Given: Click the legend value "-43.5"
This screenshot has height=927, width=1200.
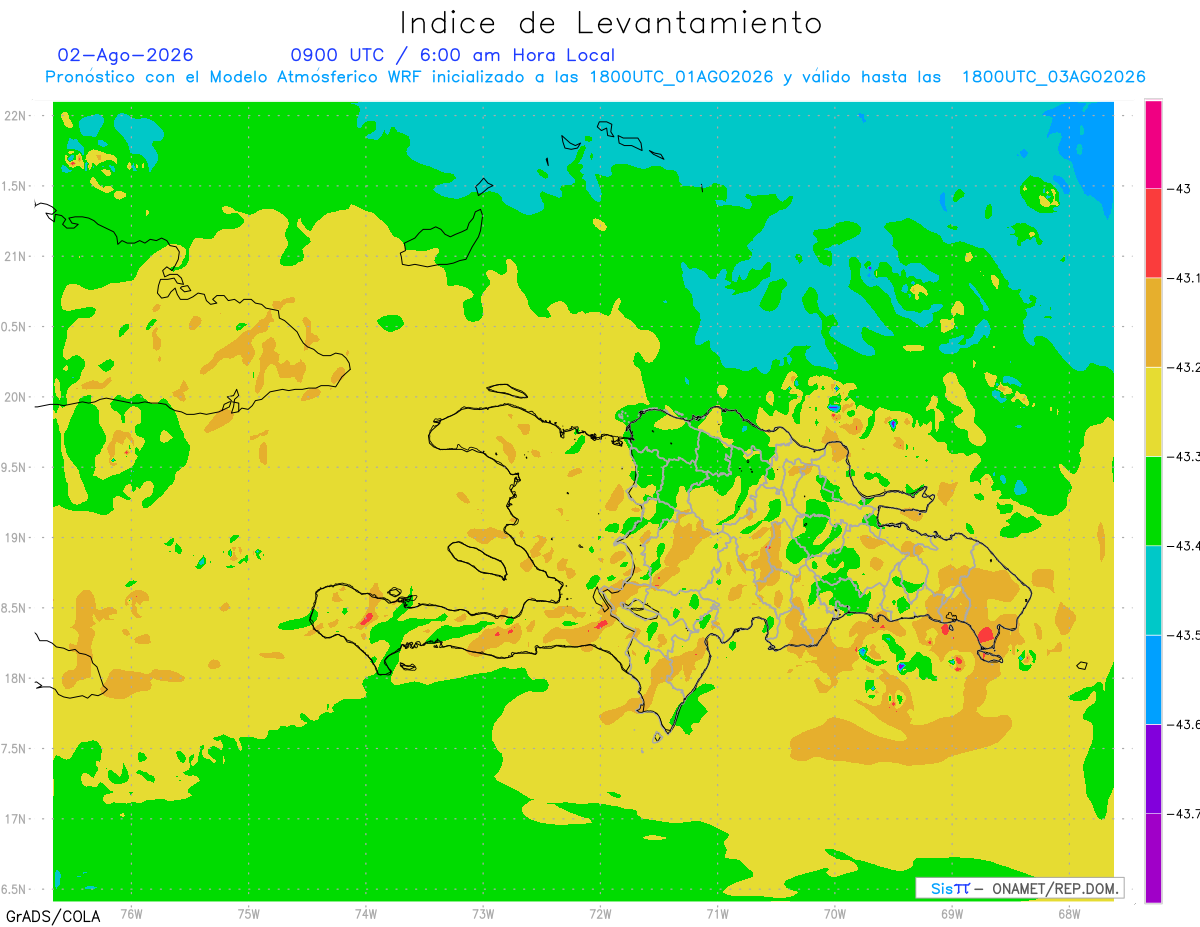Looking at the screenshot, I should tap(1183, 635).
